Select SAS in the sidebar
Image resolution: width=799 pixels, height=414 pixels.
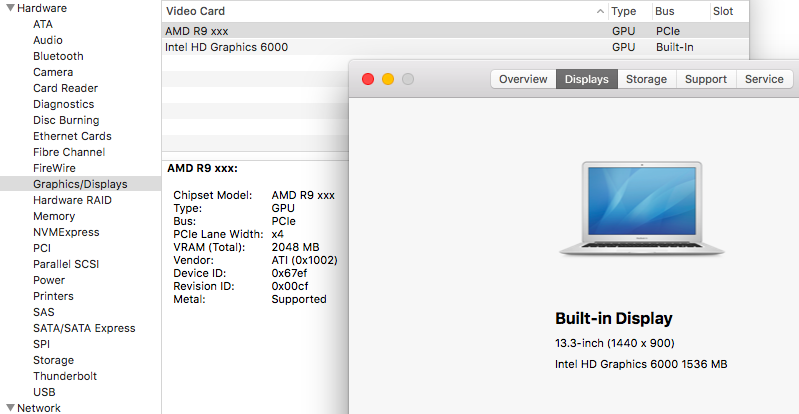(x=43, y=312)
